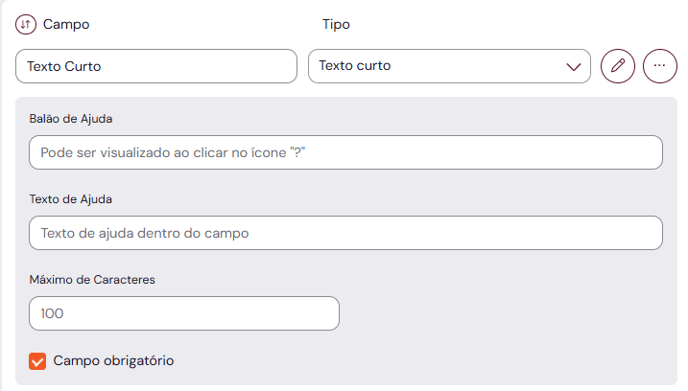Click the 'Texto de ajuda dentro do campo' placeholder
Image resolution: width=688 pixels, height=391 pixels.
[x=145, y=233]
